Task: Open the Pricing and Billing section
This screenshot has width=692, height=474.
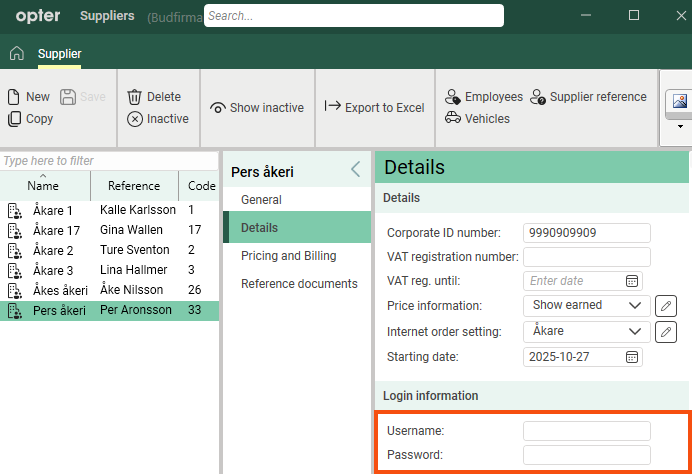Action: pyautogui.click(x=288, y=256)
